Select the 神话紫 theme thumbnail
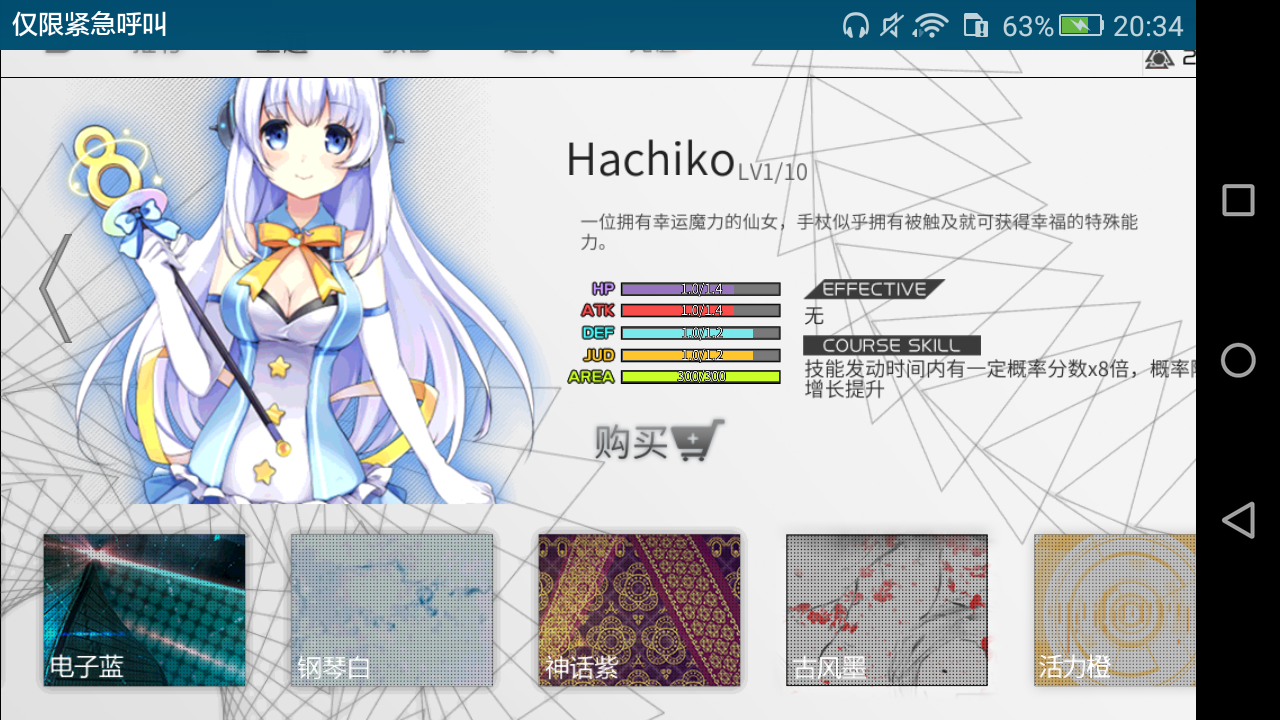Viewport: 1280px width, 720px height. point(640,610)
